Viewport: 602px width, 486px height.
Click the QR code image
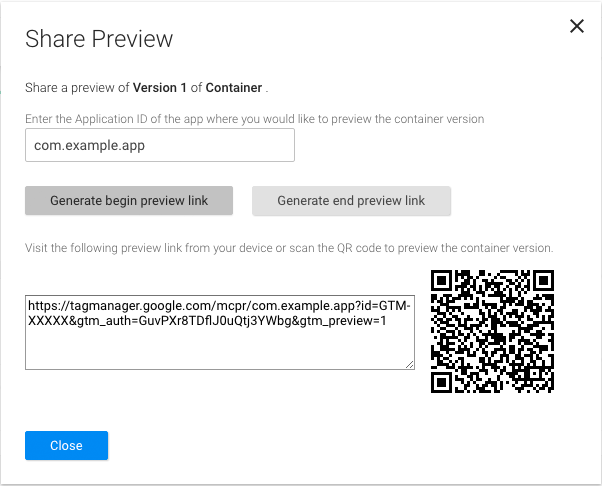pyautogui.click(x=492, y=332)
